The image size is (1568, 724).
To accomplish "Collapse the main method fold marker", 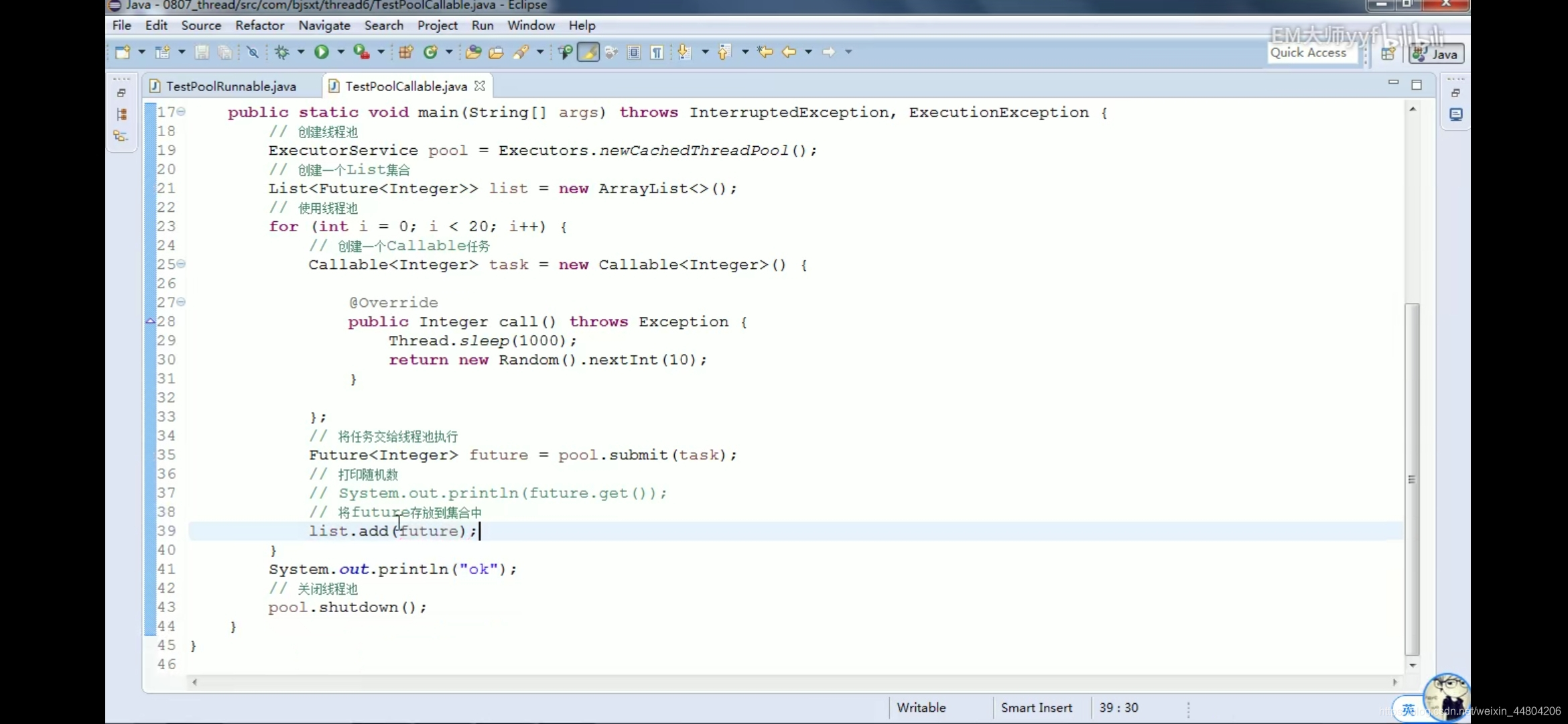I will tap(182, 112).
